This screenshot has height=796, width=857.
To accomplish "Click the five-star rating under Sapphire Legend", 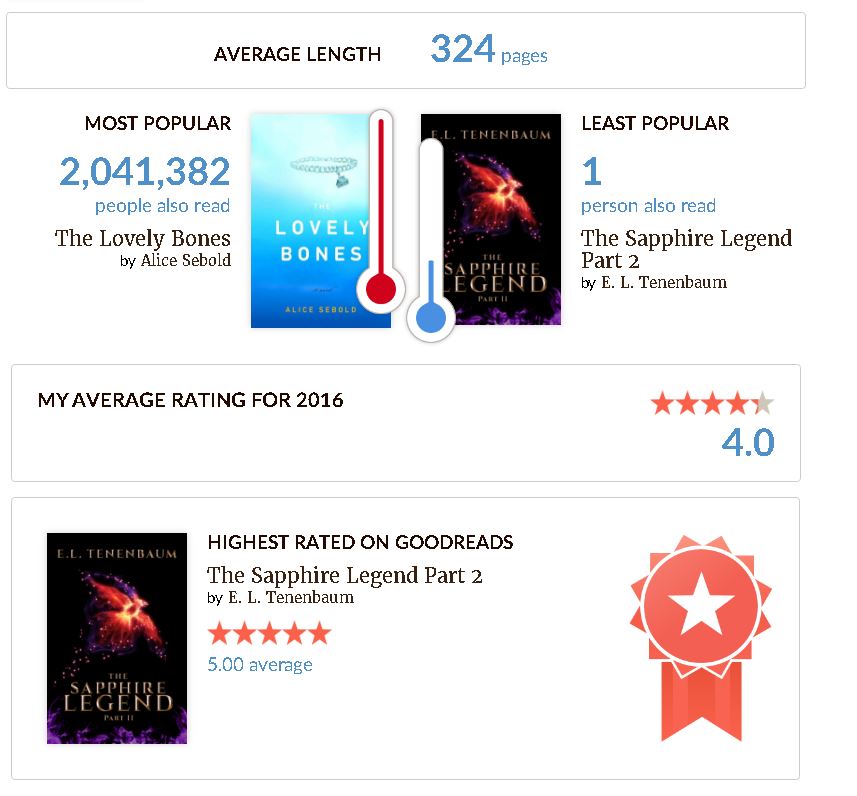I will [x=268, y=633].
